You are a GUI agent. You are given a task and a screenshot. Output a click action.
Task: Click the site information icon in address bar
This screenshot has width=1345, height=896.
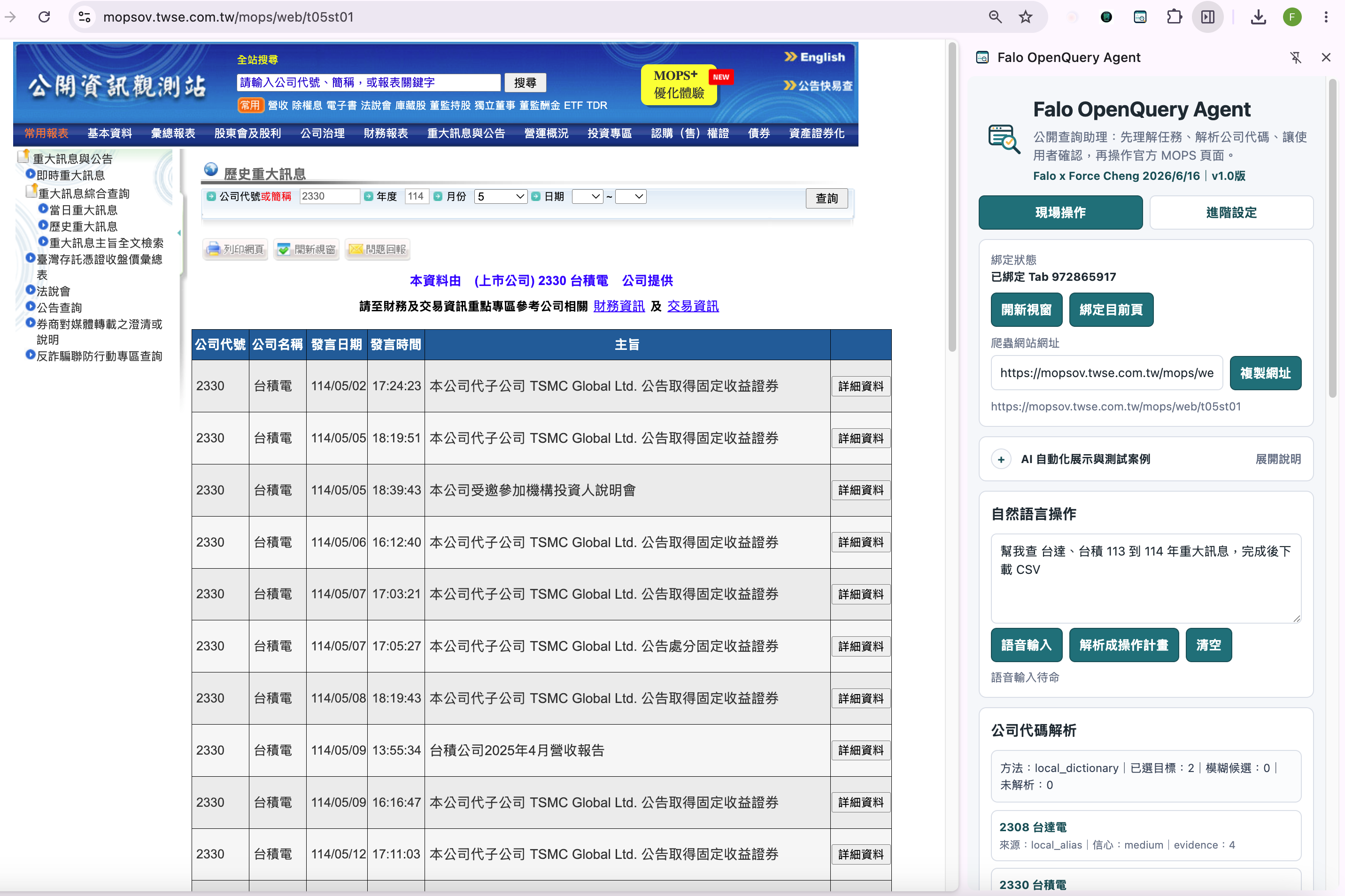85,17
